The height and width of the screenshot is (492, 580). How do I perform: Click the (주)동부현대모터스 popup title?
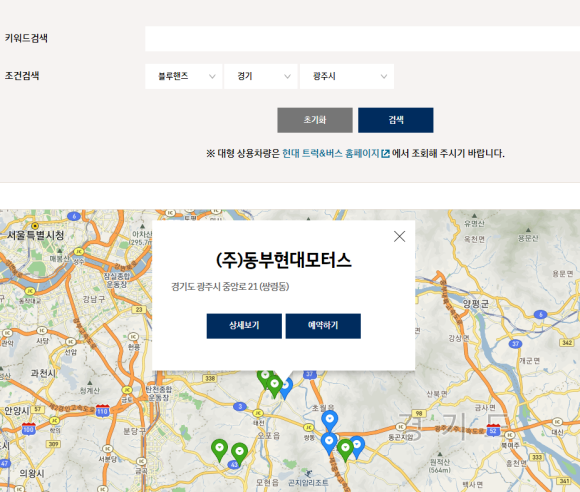pos(283,260)
